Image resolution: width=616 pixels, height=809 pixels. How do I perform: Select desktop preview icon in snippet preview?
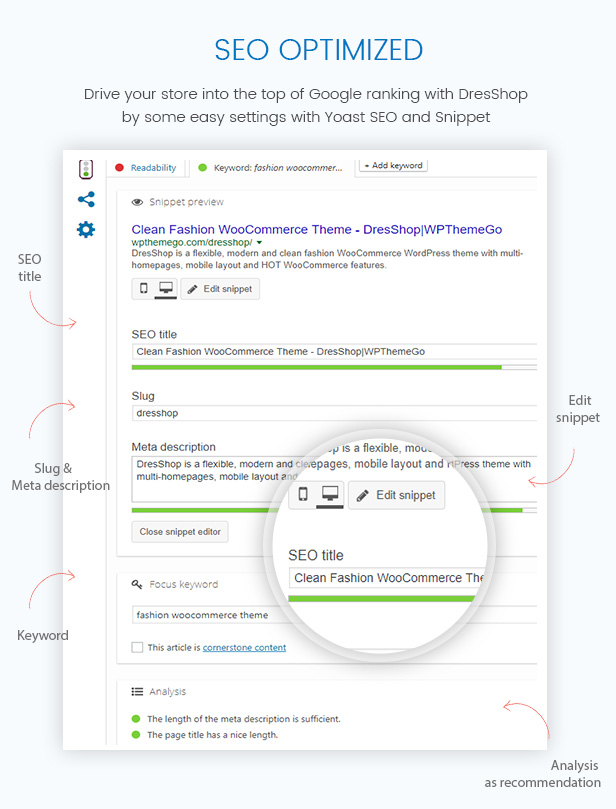point(166,288)
